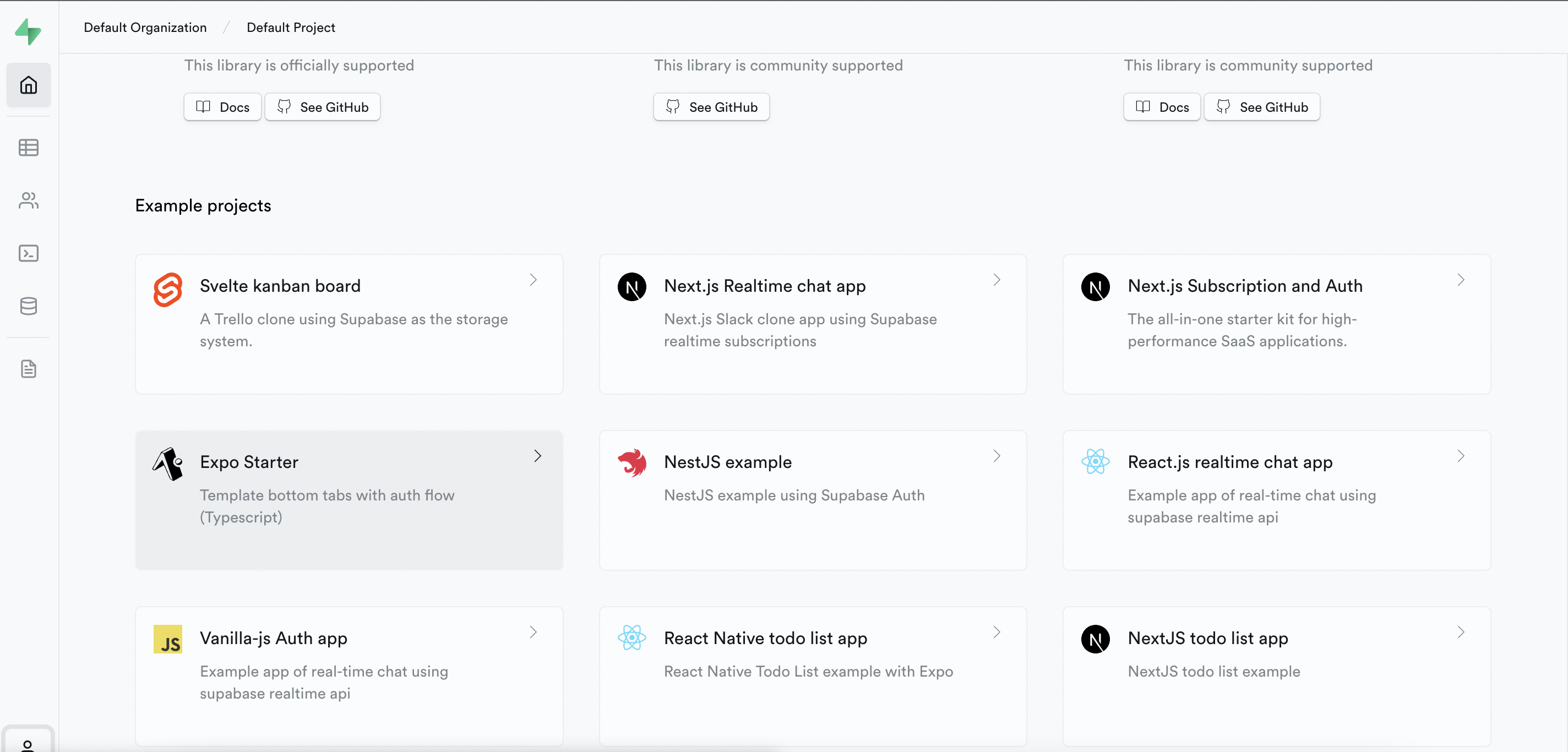Click the NestJS red logo icon
Viewport: 1568px width, 752px height.
pos(632,463)
